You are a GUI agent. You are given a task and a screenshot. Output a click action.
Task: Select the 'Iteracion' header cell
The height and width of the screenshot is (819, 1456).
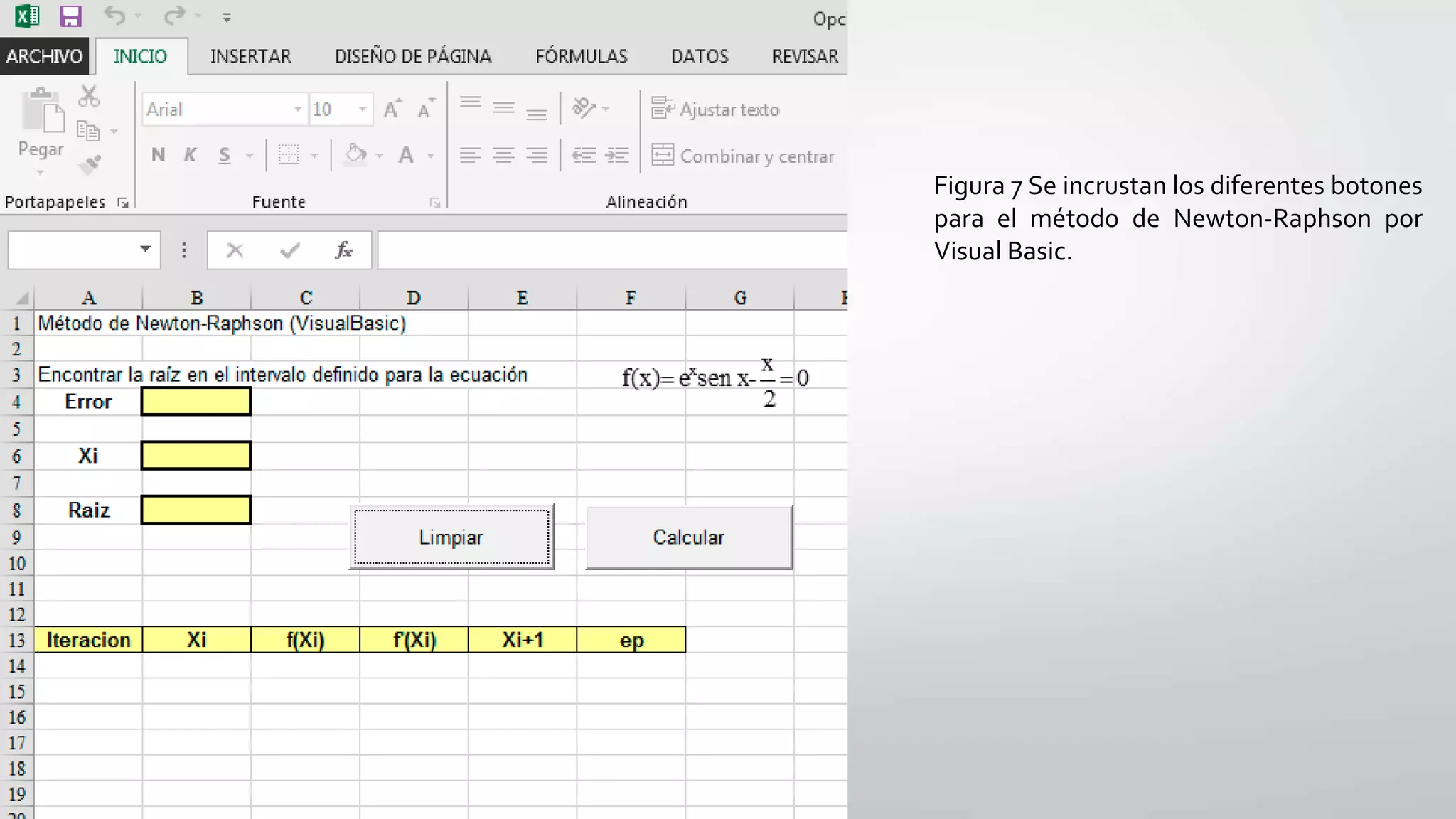88,640
